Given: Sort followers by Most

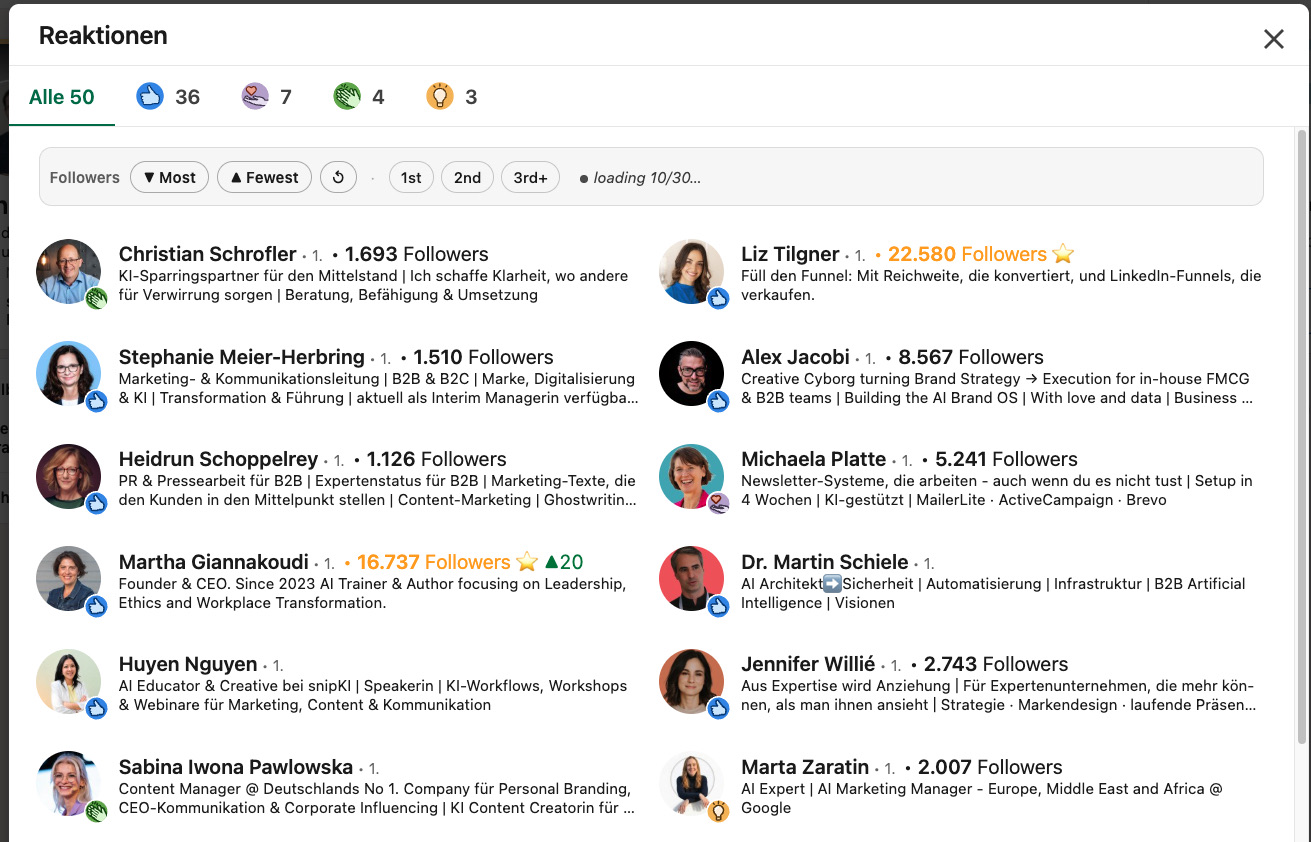Looking at the screenshot, I should (x=169, y=178).
